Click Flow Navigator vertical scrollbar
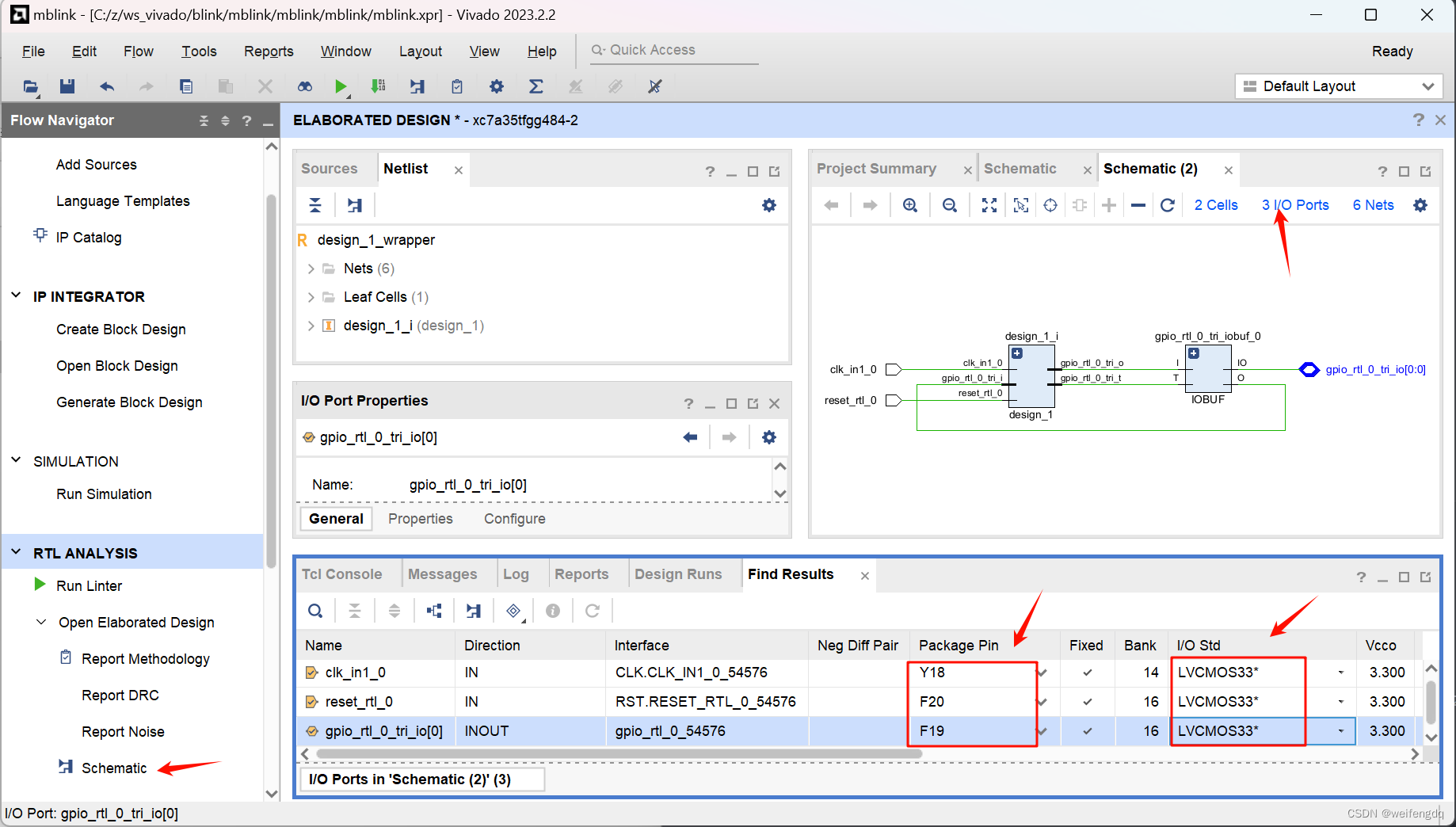Viewport: 1456px width, 827px height. click(272, 380)
